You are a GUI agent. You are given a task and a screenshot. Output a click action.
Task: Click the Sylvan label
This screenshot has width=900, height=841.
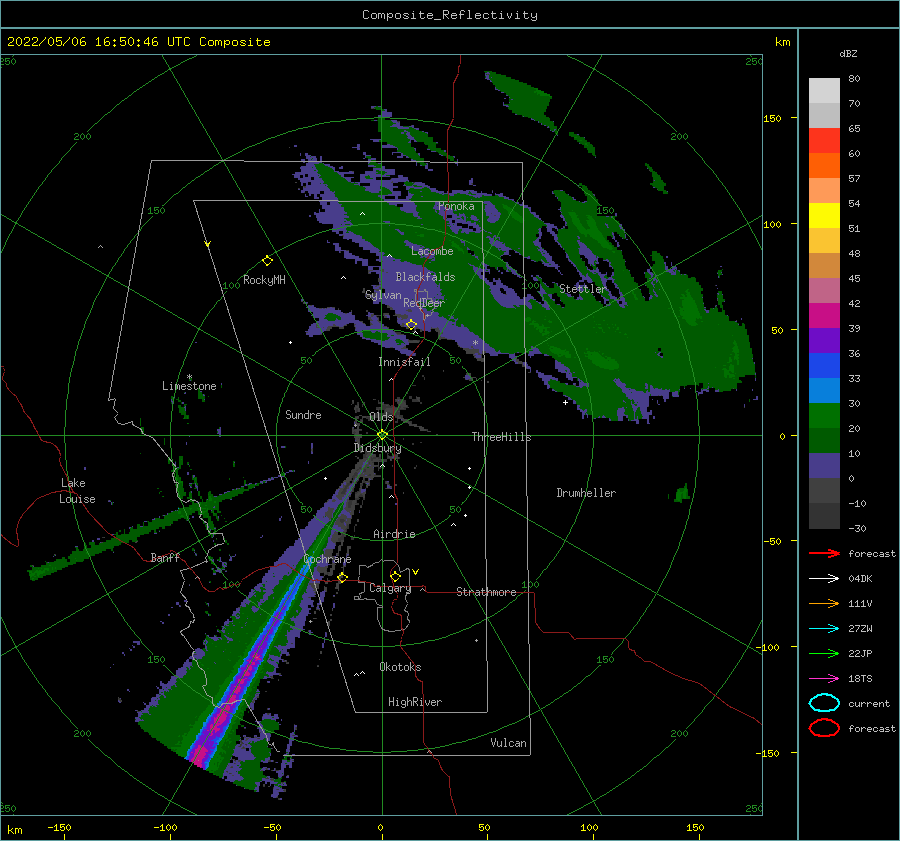[383, 295]
